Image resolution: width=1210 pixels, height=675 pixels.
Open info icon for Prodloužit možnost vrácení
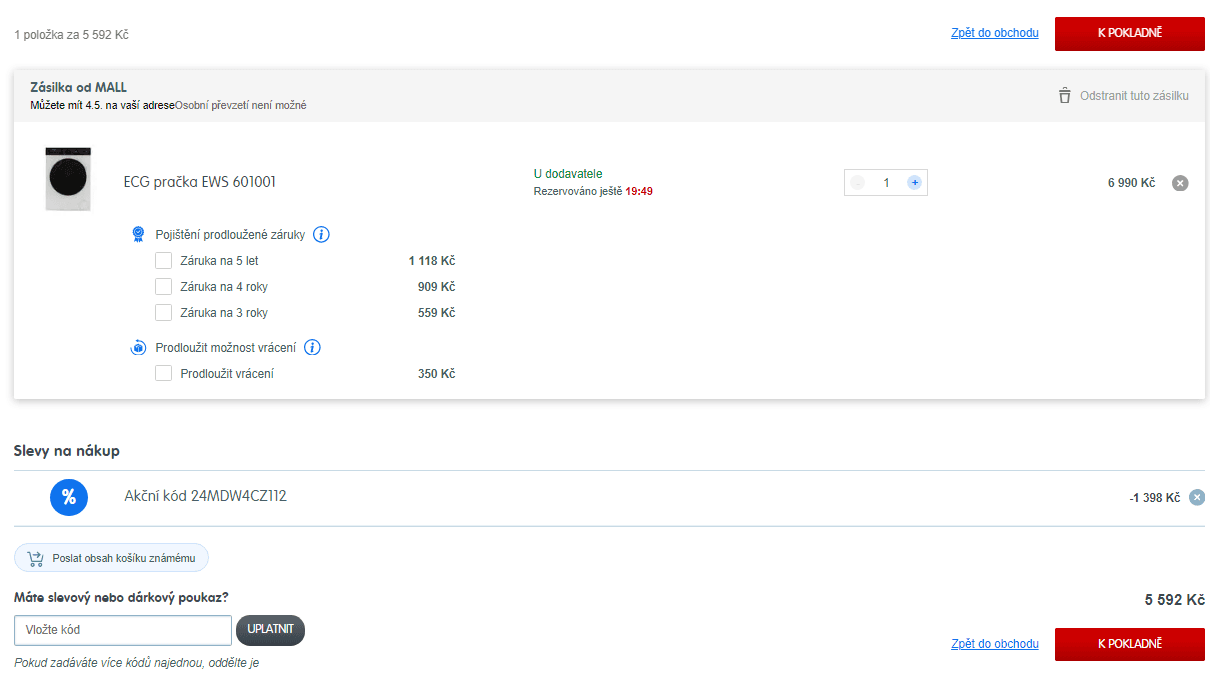click(x=312, y=348)
